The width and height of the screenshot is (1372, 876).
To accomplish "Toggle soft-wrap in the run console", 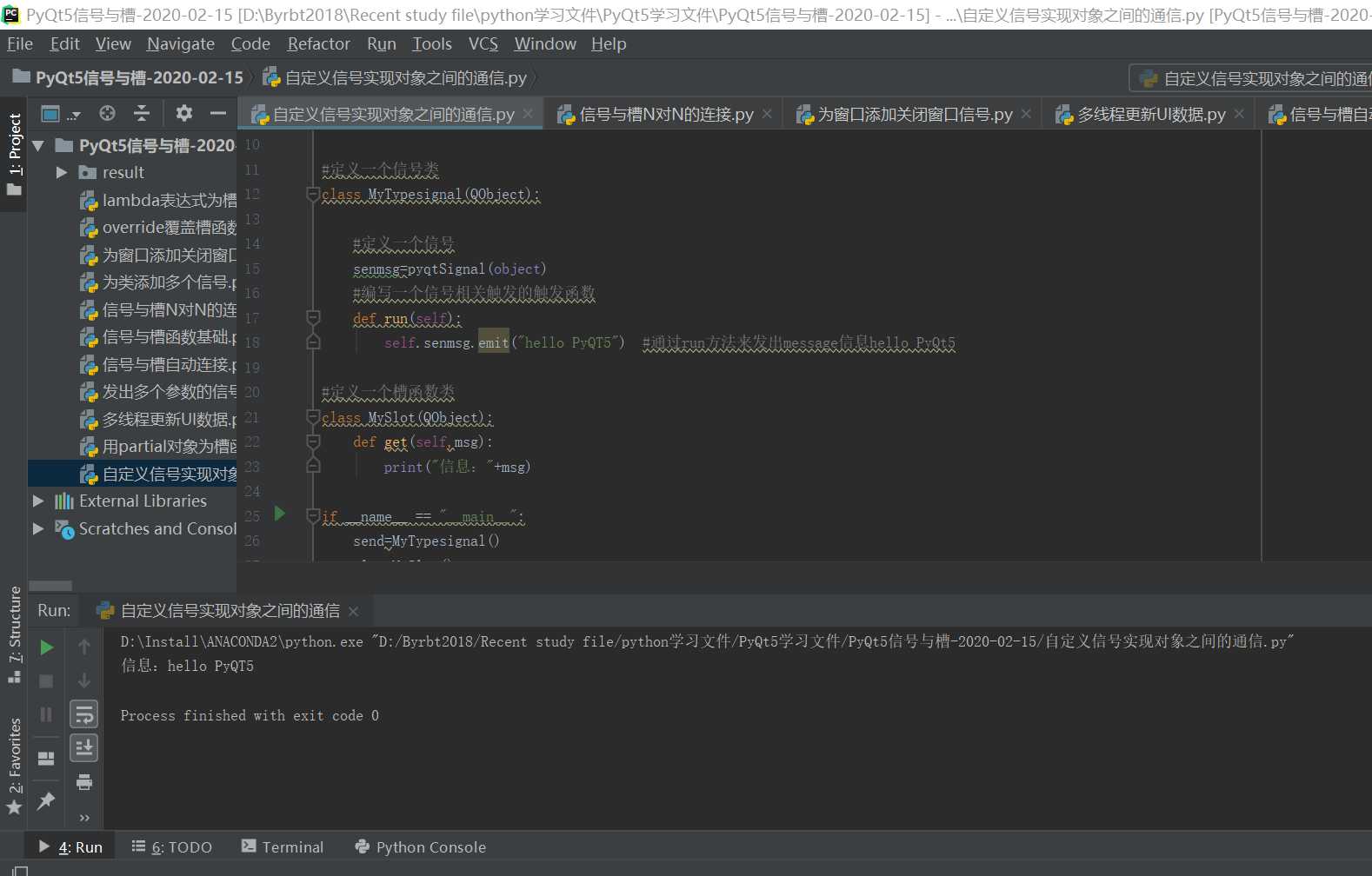I will tap(84, 714).
